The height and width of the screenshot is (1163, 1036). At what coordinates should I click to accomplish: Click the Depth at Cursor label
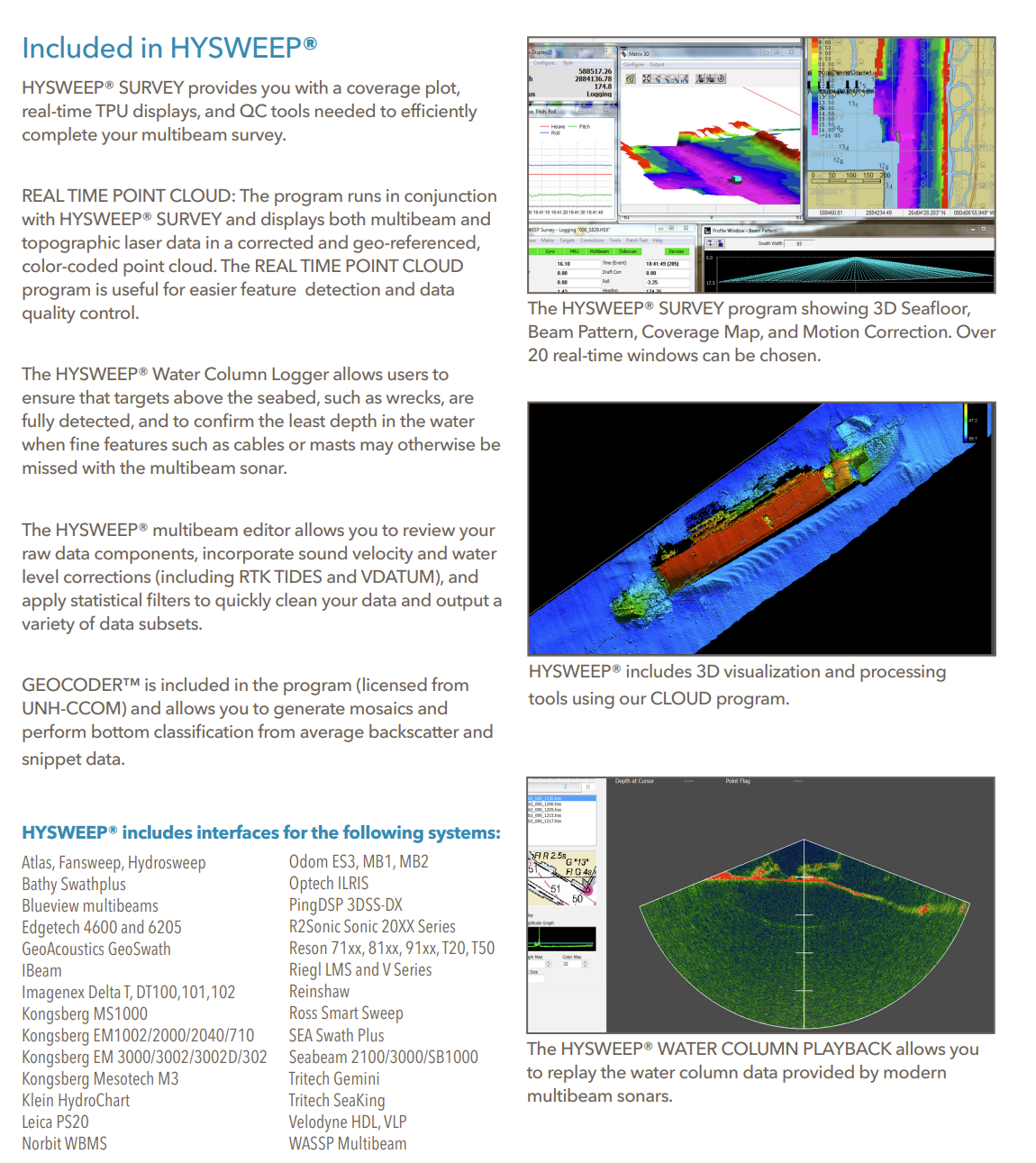[x=634, y=781]
